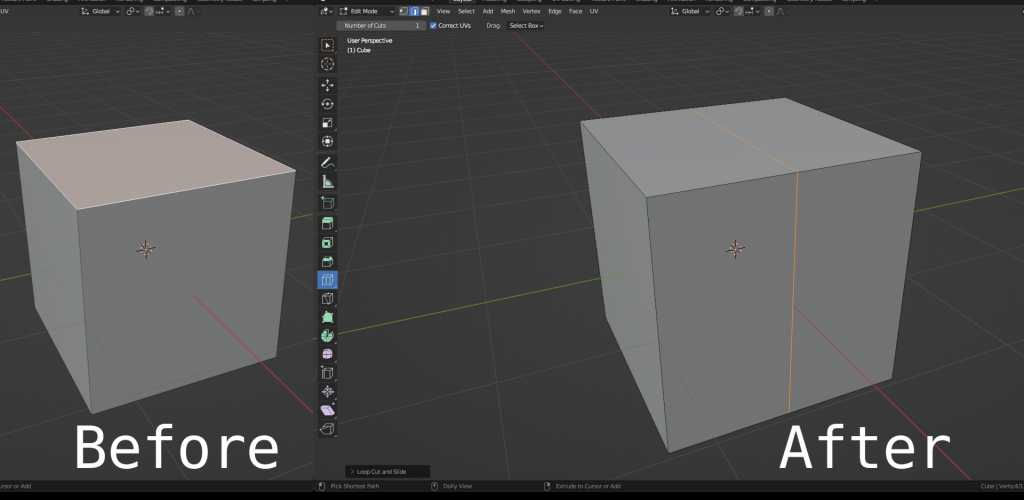Click 'User Perspective' viewport label
The width and height of the screenshot is (1024, 500).
[370, 40]
